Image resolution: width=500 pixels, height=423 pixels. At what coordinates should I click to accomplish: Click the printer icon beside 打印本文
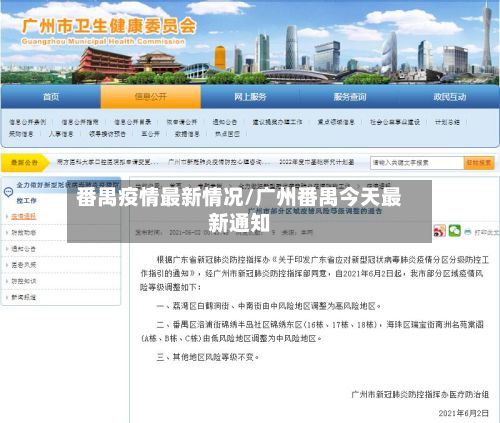click(x=468, y=232)
